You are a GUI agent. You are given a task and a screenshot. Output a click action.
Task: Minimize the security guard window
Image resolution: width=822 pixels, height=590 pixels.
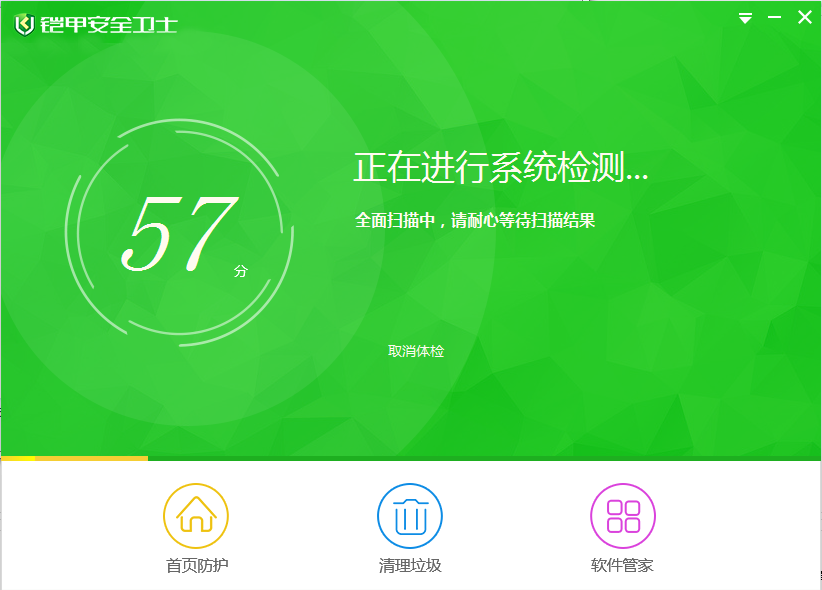point(774,18)
